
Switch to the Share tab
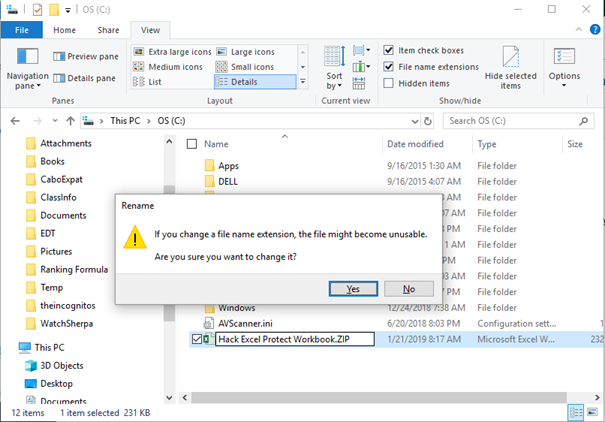click(x=108, y=30)
